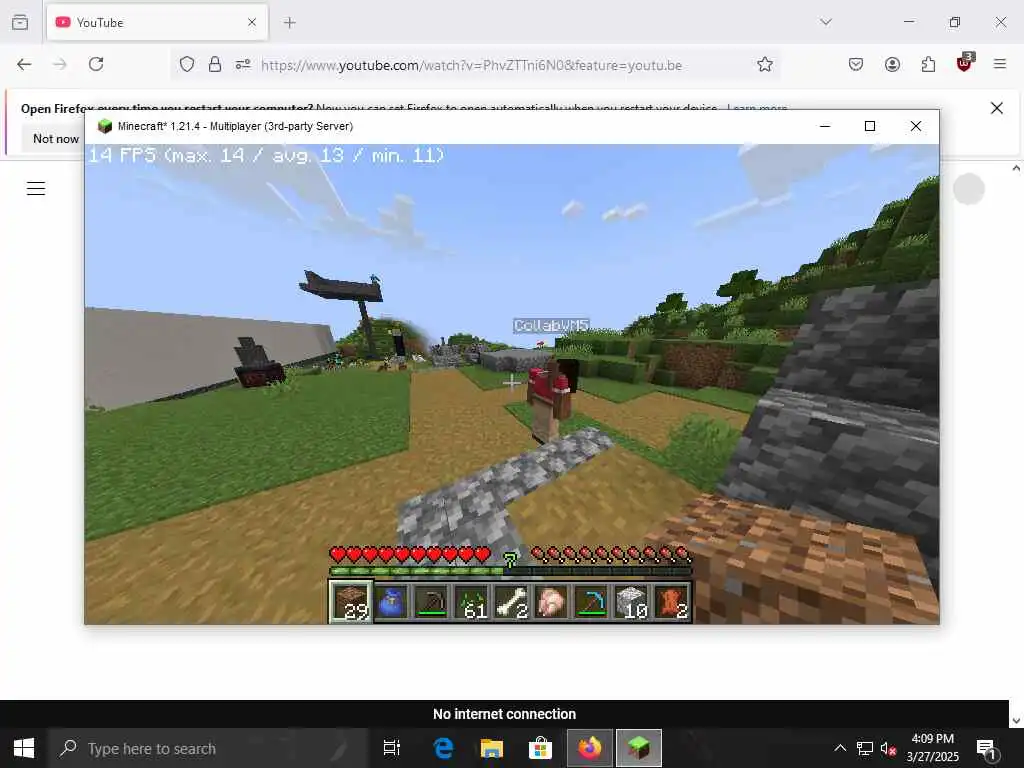Viewport: 1024px width, 768px height.
Task: Open a new Firefox tab
Action: (x=290, y=22)
